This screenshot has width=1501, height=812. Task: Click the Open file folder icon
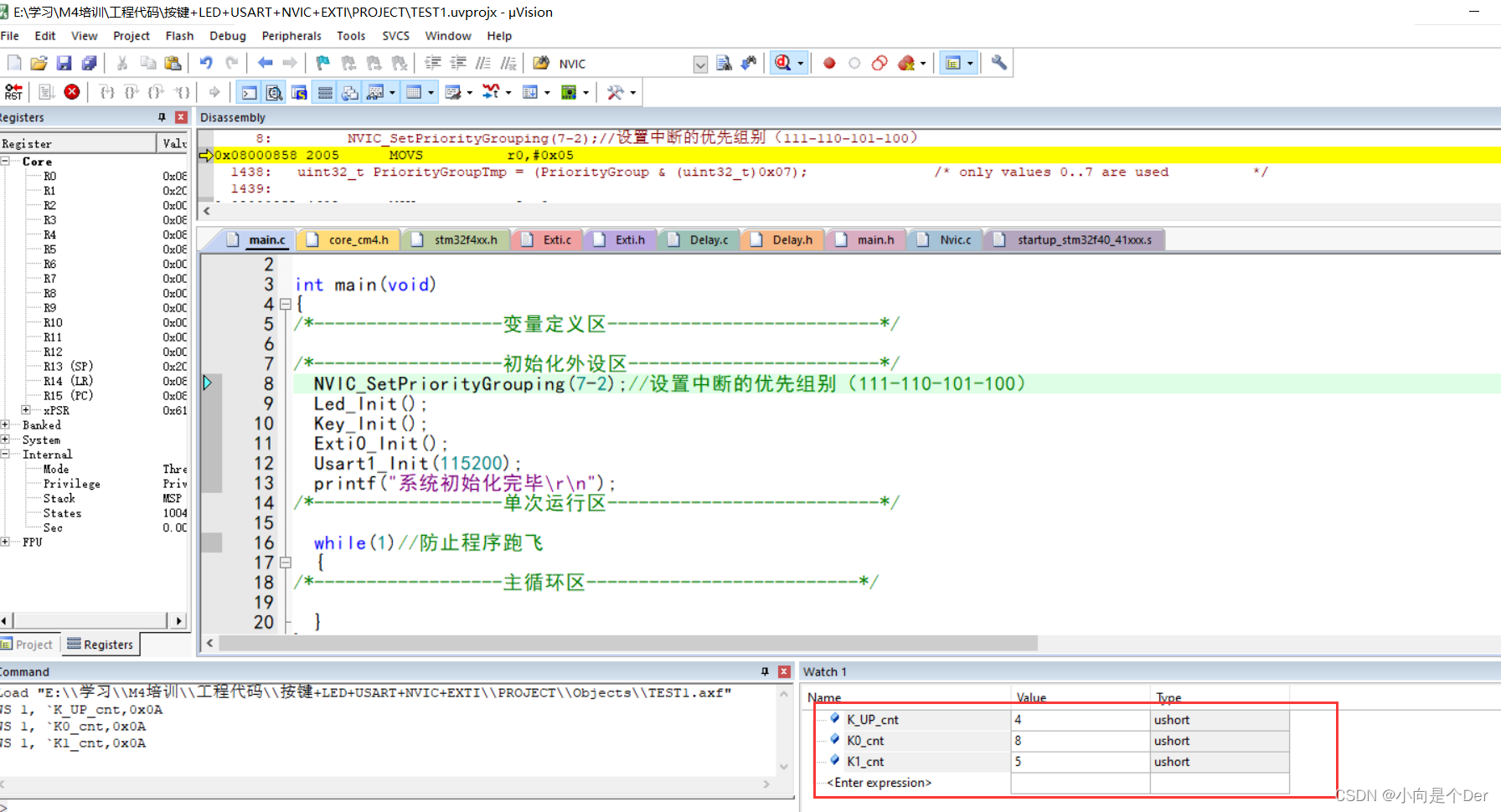tap(39, 63)
